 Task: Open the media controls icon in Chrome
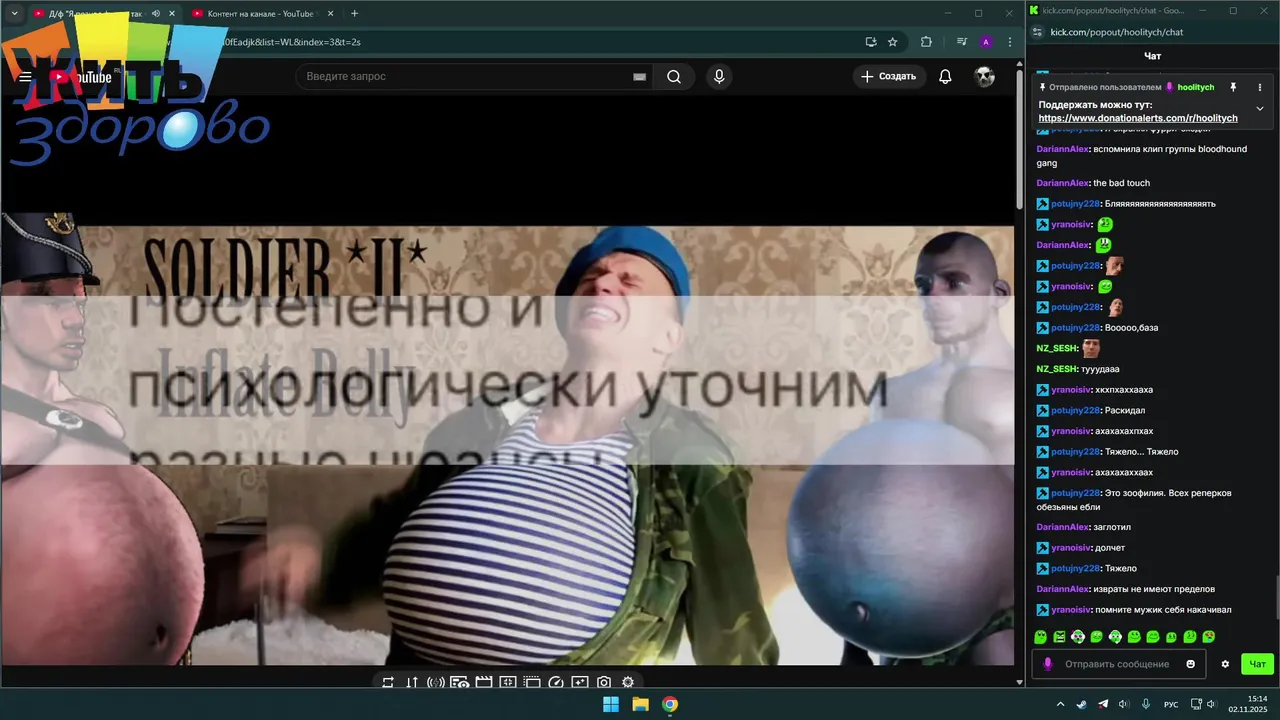point(962,42)
